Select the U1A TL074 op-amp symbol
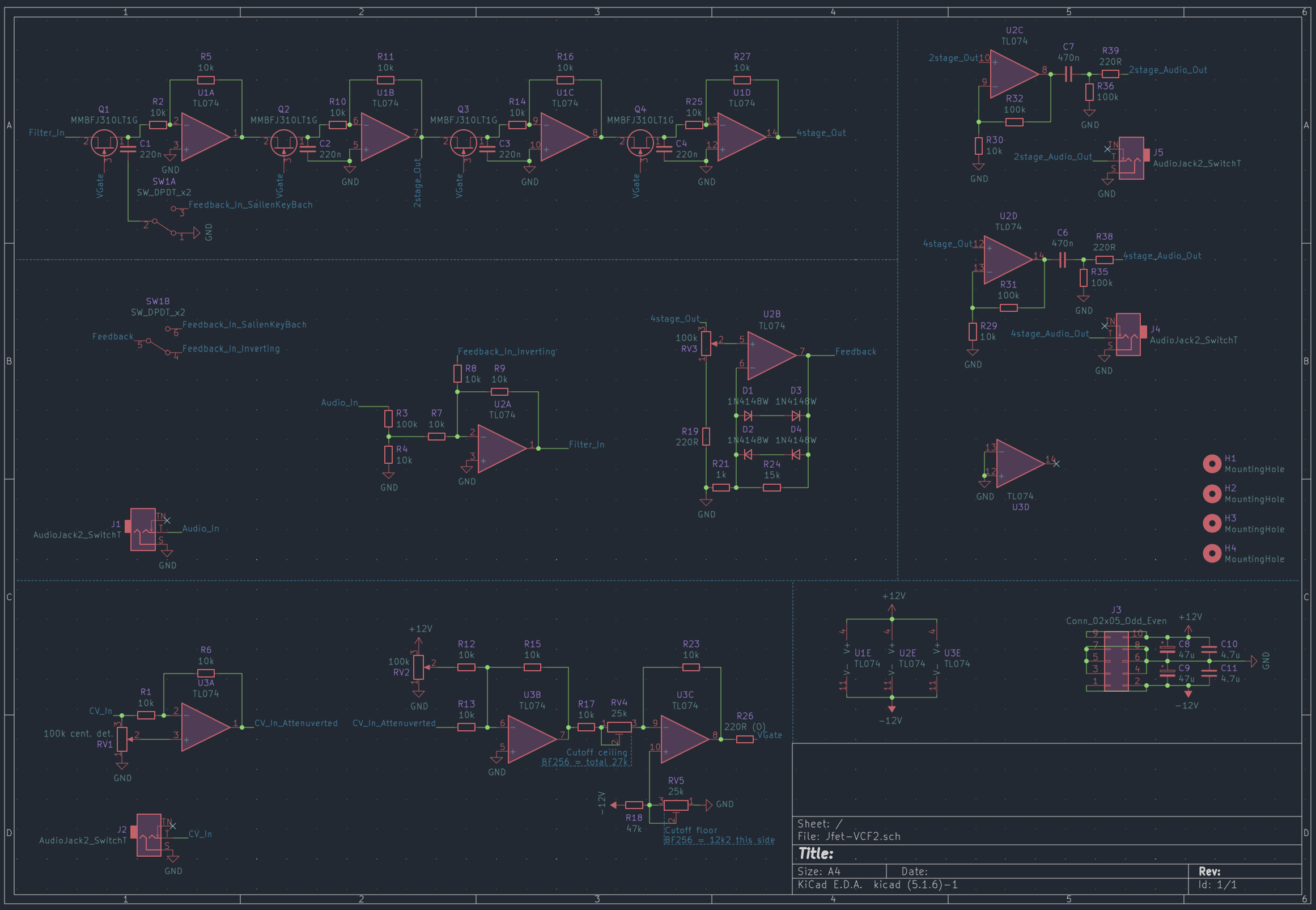Viewport: 1316px width, 910px height. (x=206, y=137)
